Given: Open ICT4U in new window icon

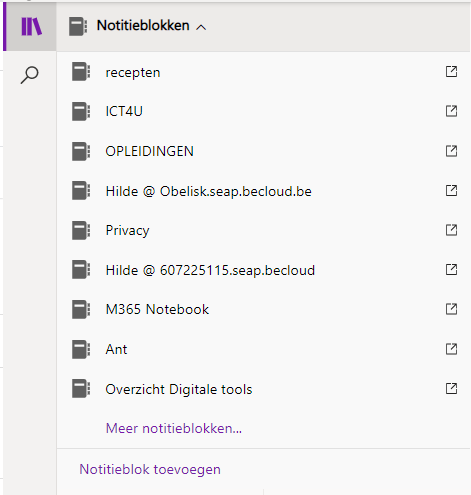Looking at the screenshot, I should click(x=451, y=111).
